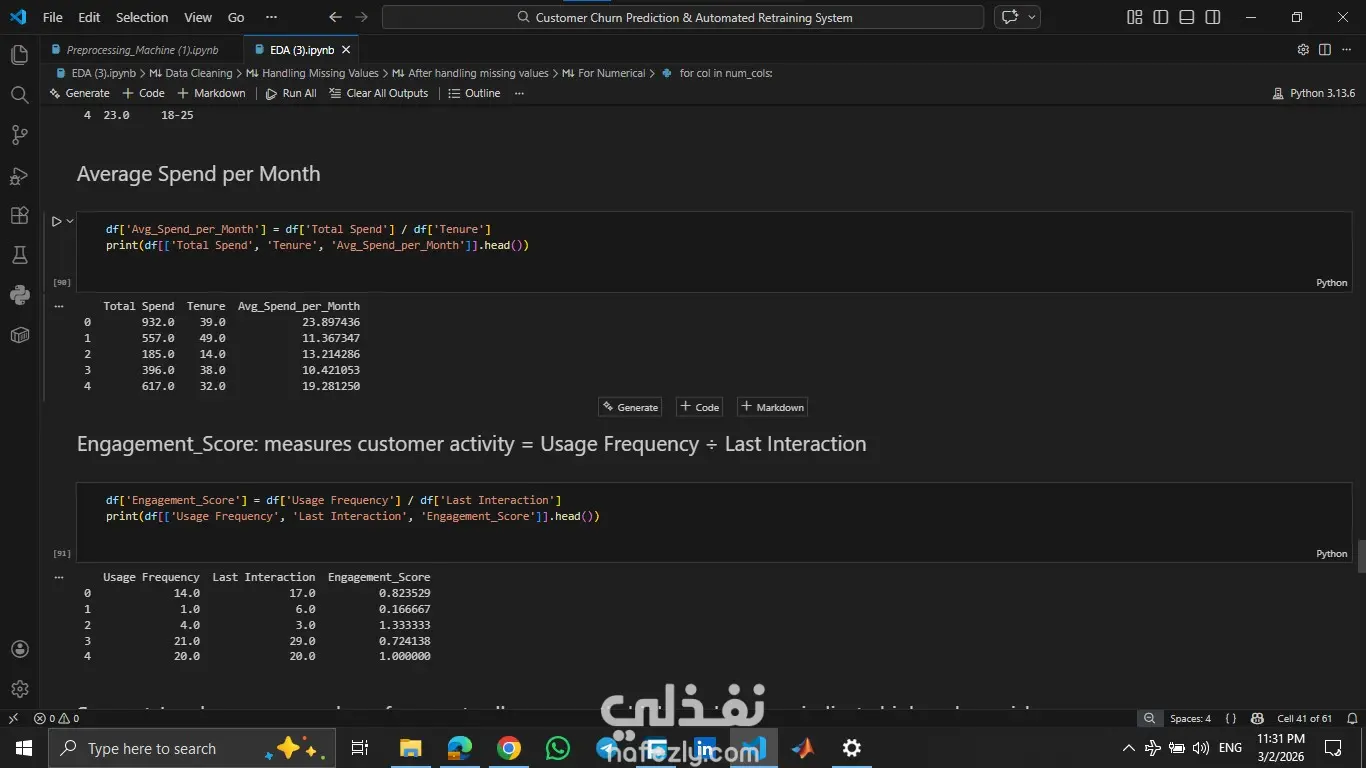Open the Python 3.13.6 kernel picker
This screenshot has width=1366, height=768.
coord(1314,93)
